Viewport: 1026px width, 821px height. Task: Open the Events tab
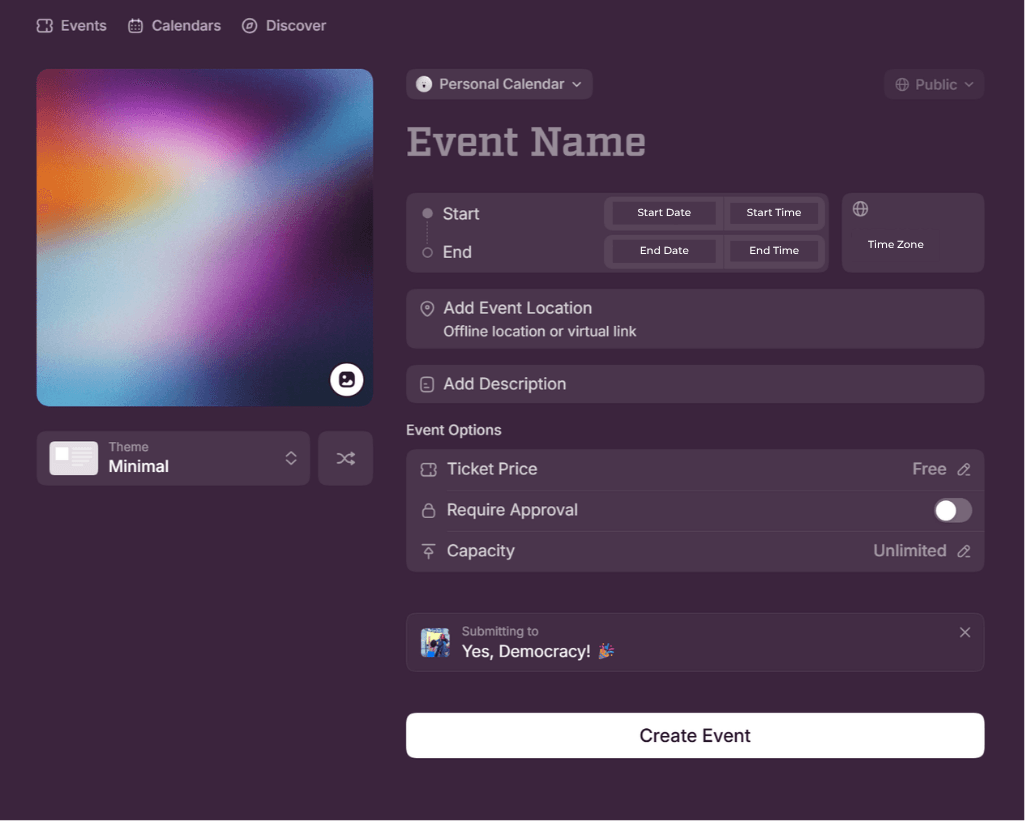(x=71, y=26)
